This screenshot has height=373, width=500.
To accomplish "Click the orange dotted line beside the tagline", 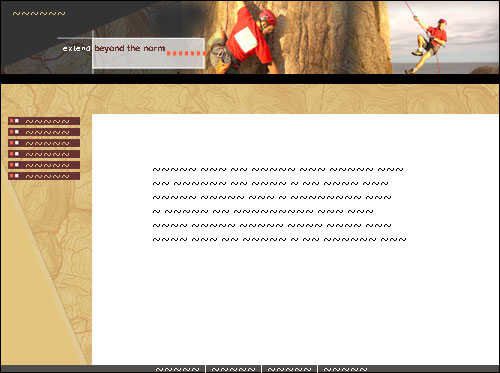I will click(x=186, y=53).
